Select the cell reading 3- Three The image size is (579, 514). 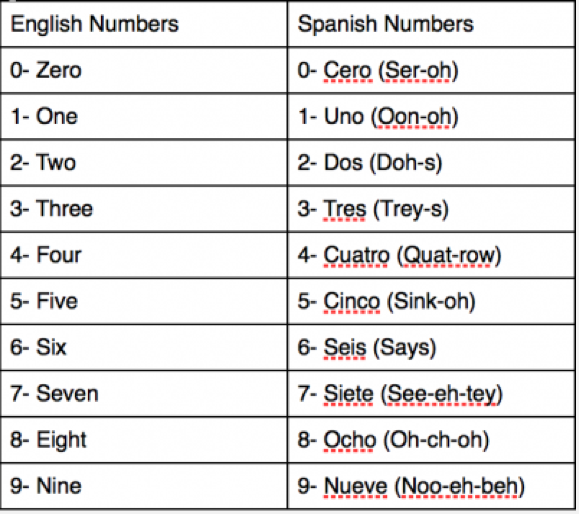click(x=144, y=209)
